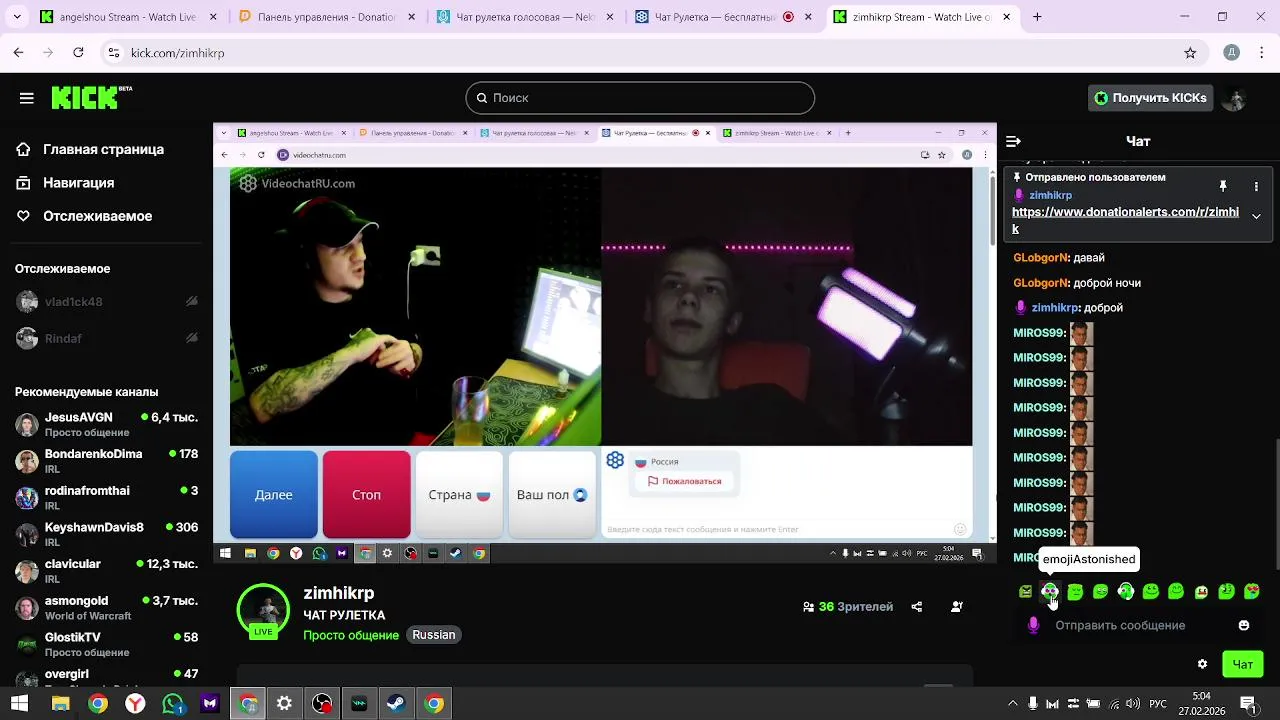The width and height of the screenshot is (1280, 720).
Task: Open recommended channel GlostikTV
Action: [106, 645]
